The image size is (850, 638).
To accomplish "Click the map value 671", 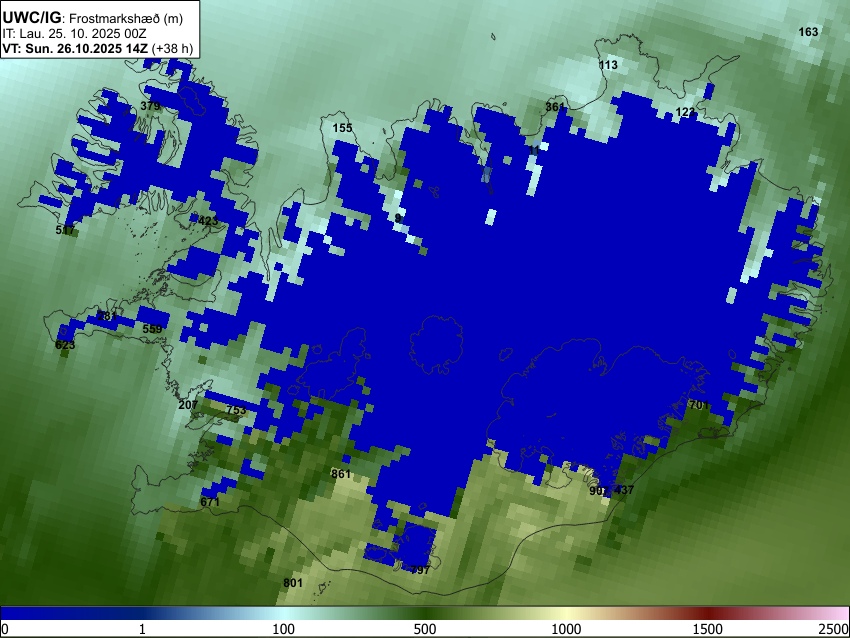I will pyautogui.click(x=210, y=502).
